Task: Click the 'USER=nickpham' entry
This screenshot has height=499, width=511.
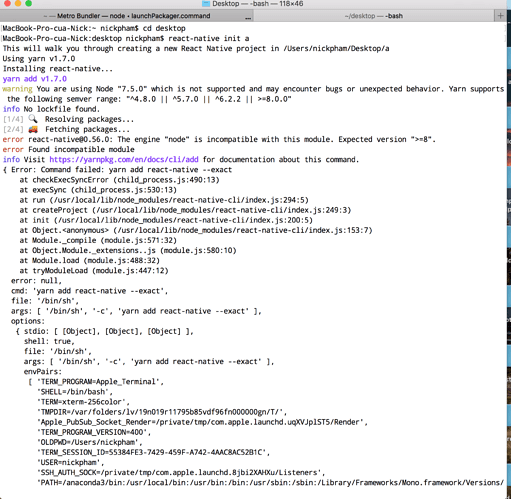Action: [x=71, y=462]
